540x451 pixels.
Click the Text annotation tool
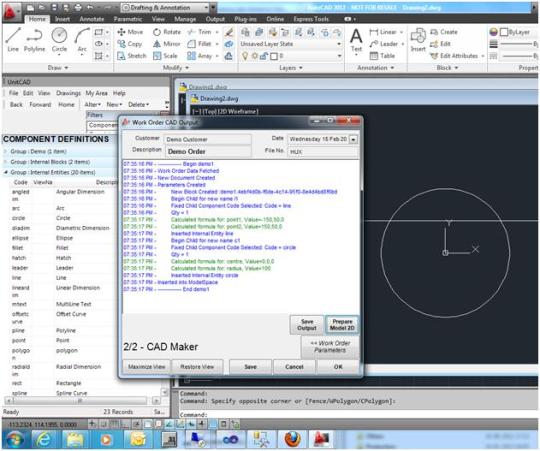pos(356,41)
